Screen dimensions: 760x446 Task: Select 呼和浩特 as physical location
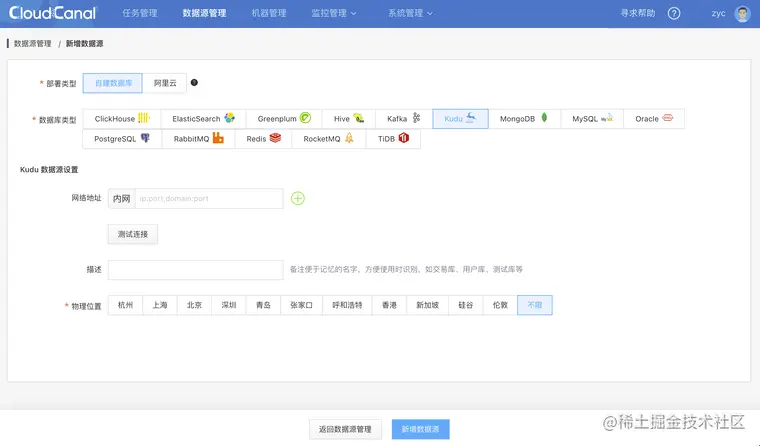click(x=347, y=305)
